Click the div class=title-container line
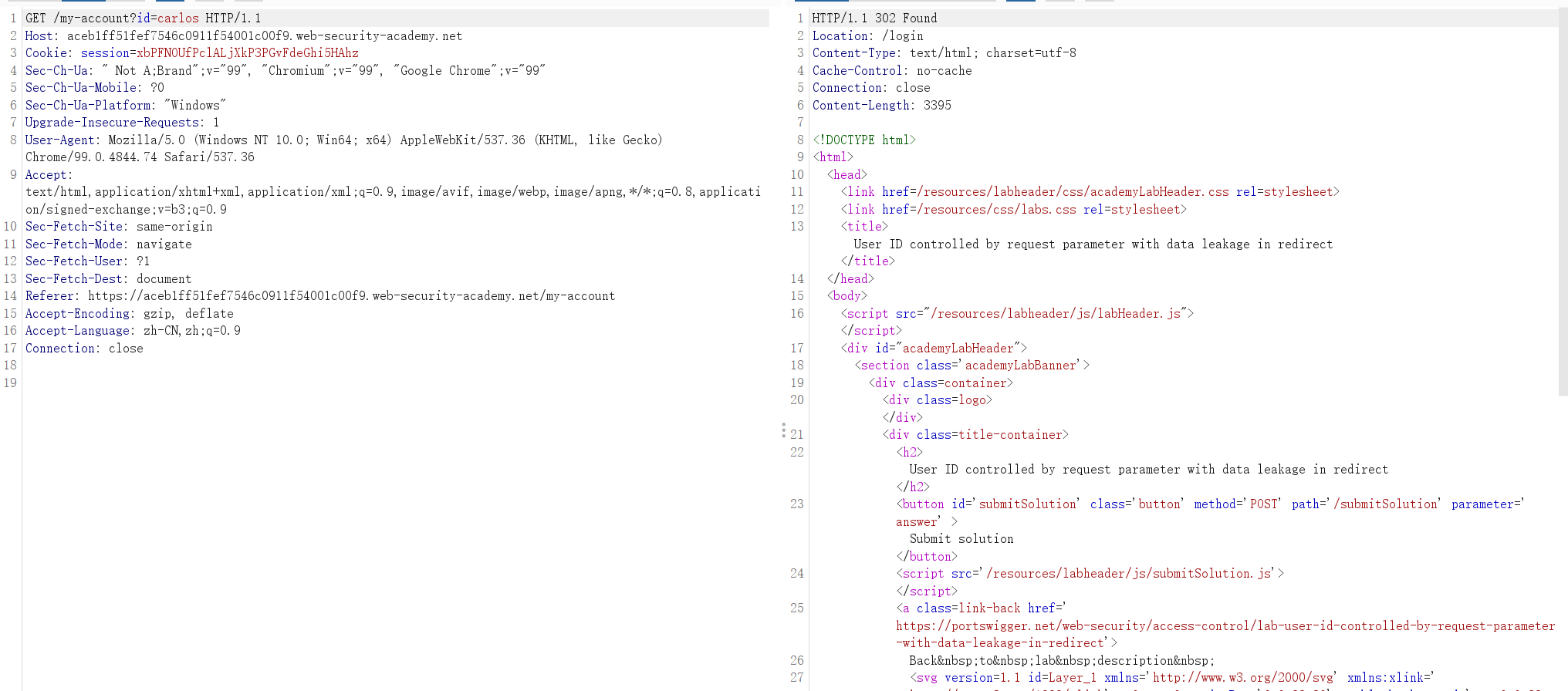1568x691 pixels. (x=975, y=434)
